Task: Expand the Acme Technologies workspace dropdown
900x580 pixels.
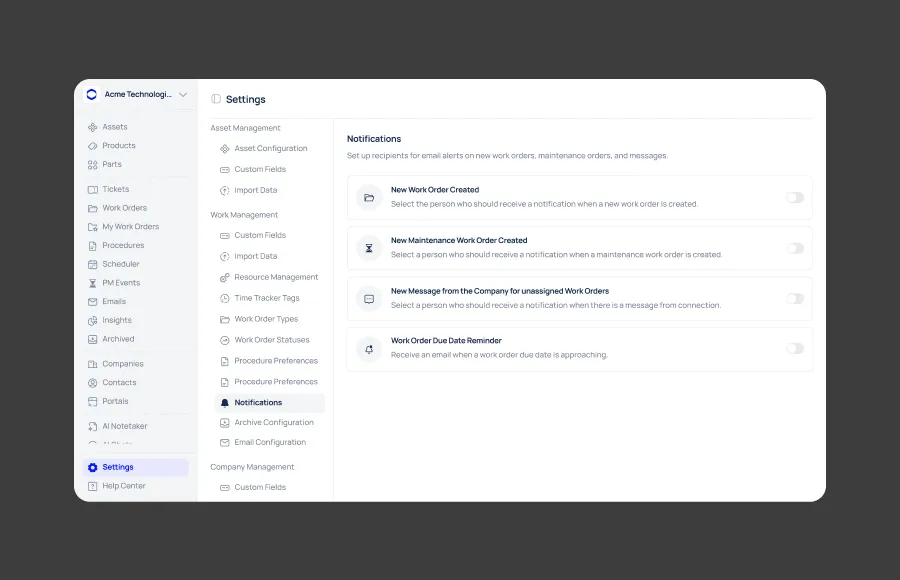Action: click(183, 95)
